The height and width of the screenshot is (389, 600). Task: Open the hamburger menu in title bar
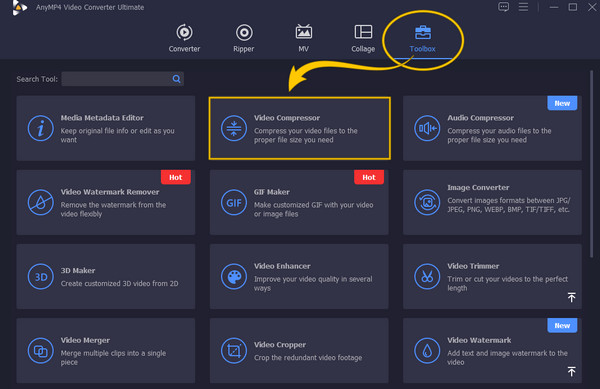tap(523, 7)
